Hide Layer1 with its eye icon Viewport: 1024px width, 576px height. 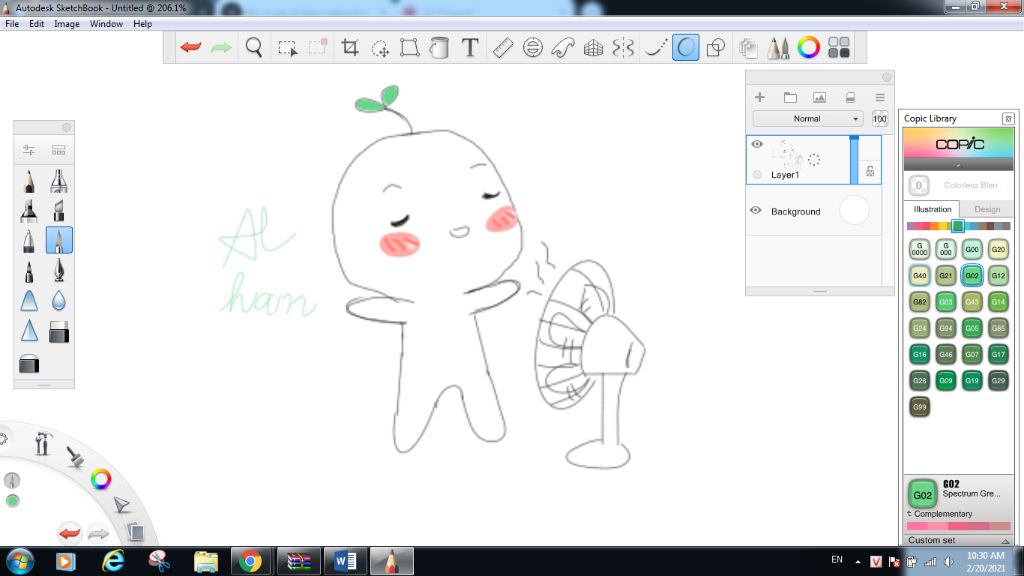coord(757,144)
